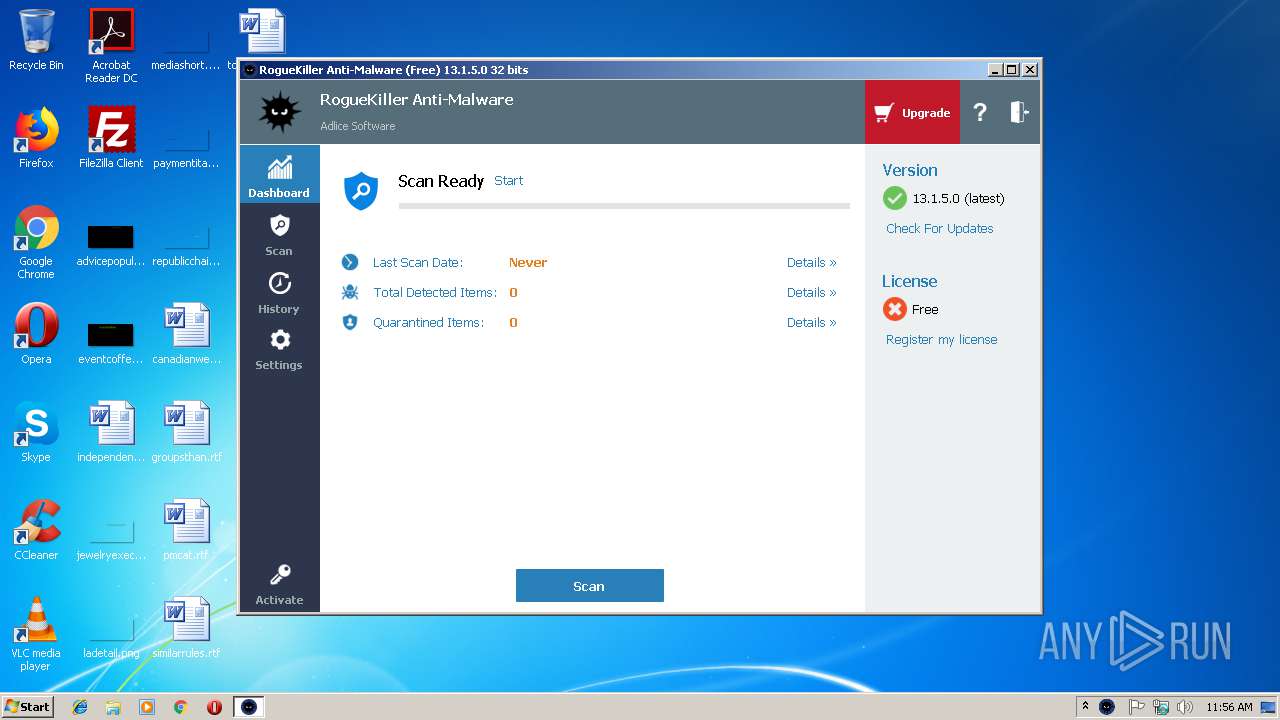
Task: Click the red Free license X icon
Action: [895, 309]
